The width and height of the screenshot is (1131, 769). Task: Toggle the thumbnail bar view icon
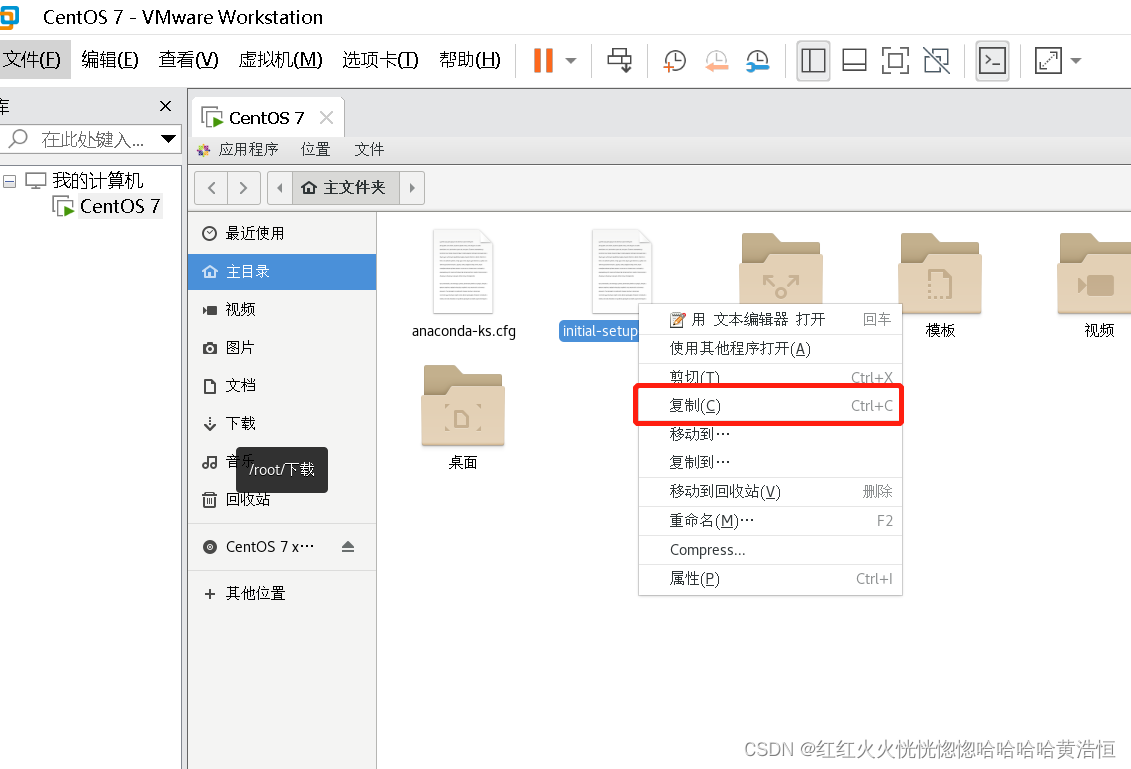(x=854, y=61)
